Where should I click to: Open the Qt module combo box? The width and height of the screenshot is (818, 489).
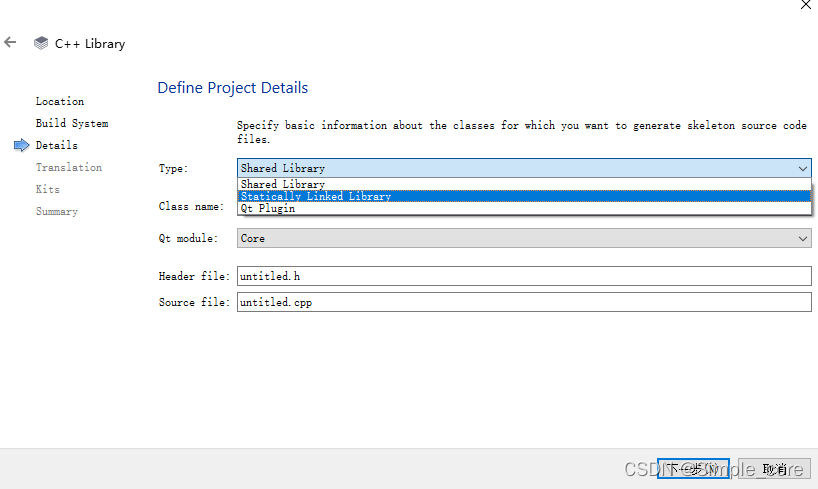click(x=524, y=238)
